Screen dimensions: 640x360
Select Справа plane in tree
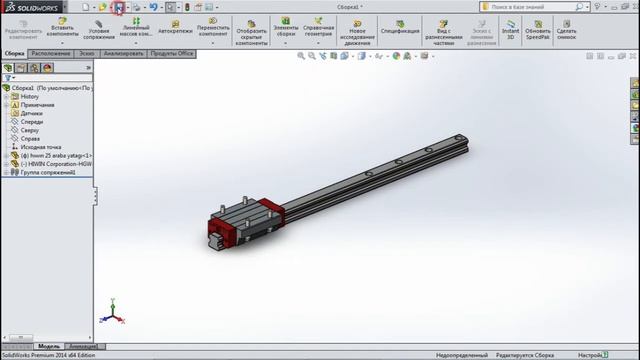coord(30,139)
